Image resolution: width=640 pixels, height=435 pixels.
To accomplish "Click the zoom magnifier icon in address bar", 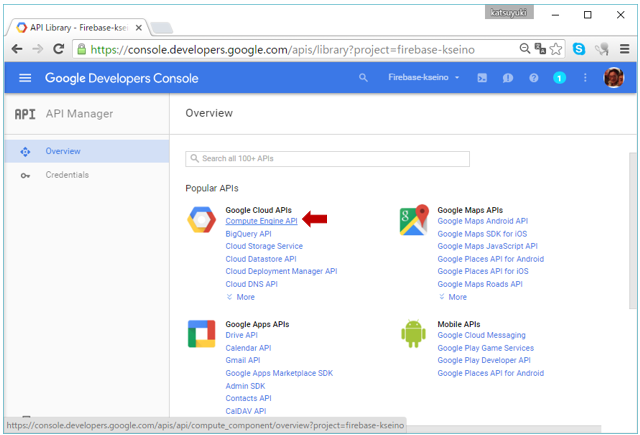I will coord(524,49).
